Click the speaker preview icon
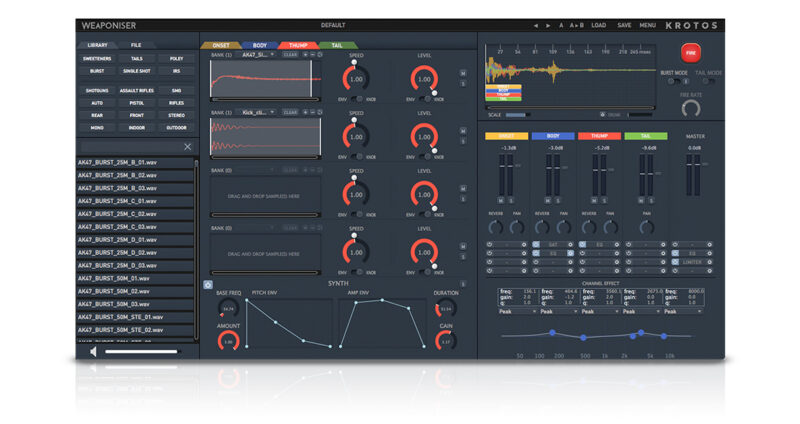Viewport: 800px width, 424px height. coord(91,351)
